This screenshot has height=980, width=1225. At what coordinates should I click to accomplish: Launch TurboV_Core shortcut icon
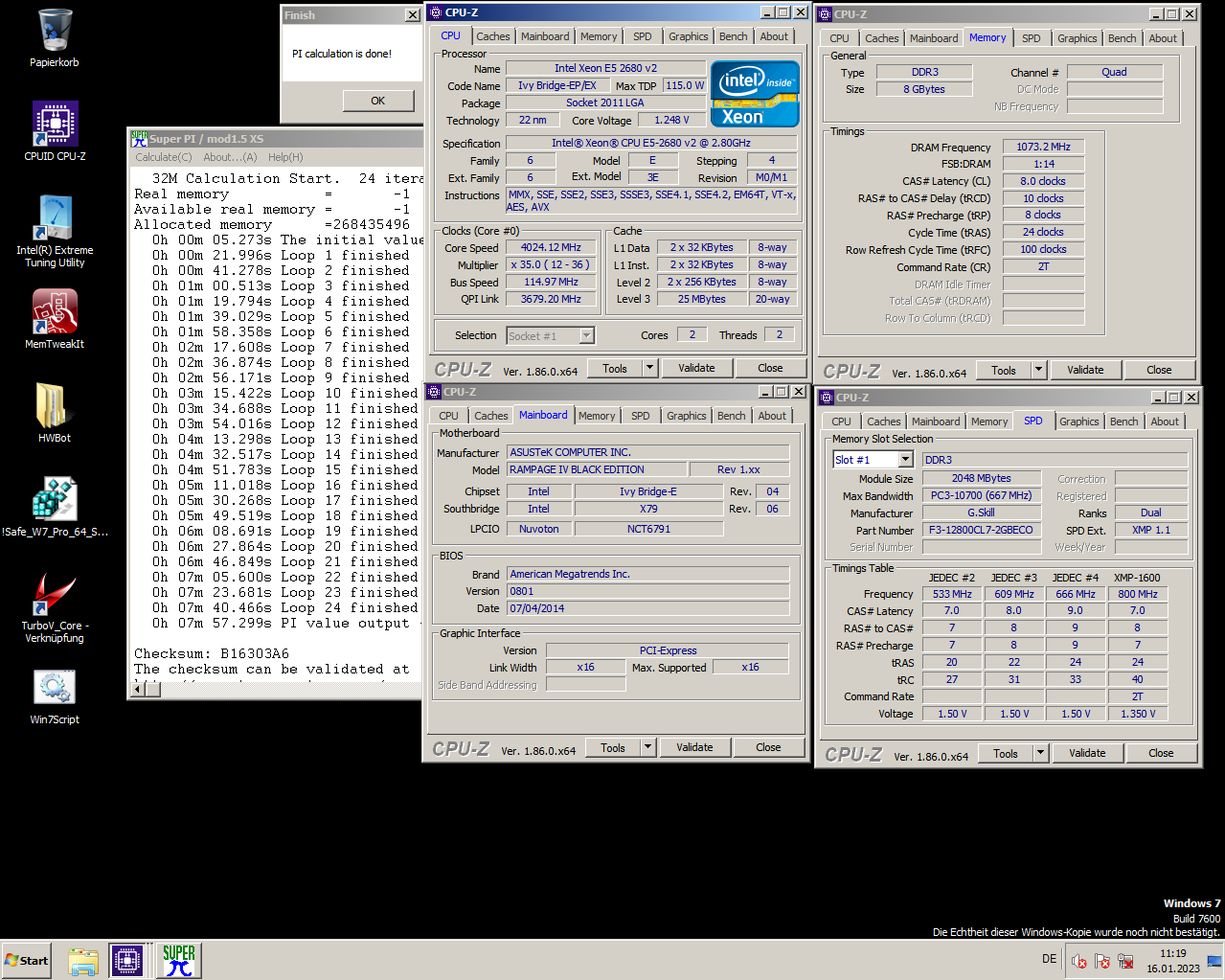[55, 593]
